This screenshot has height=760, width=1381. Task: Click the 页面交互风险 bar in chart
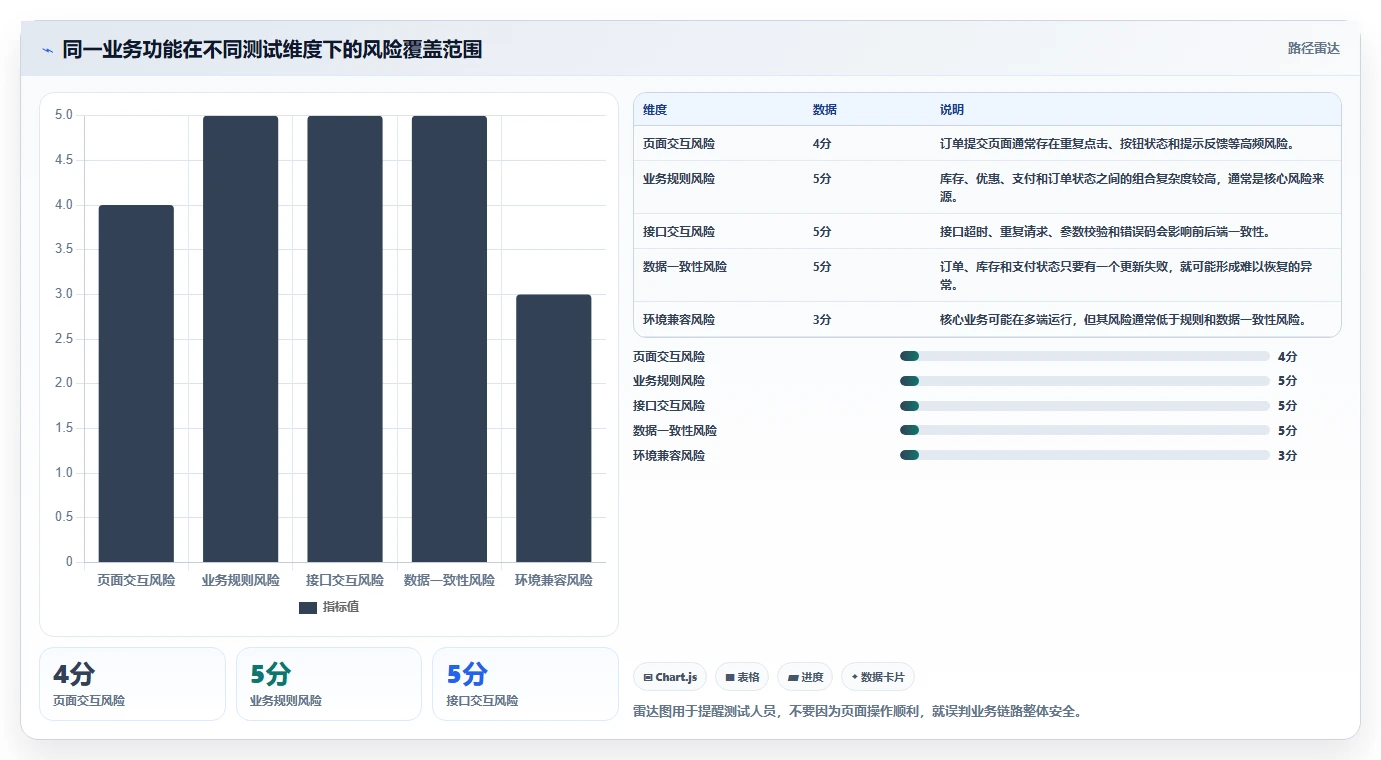pyautogui.click(x=136, y=383)
